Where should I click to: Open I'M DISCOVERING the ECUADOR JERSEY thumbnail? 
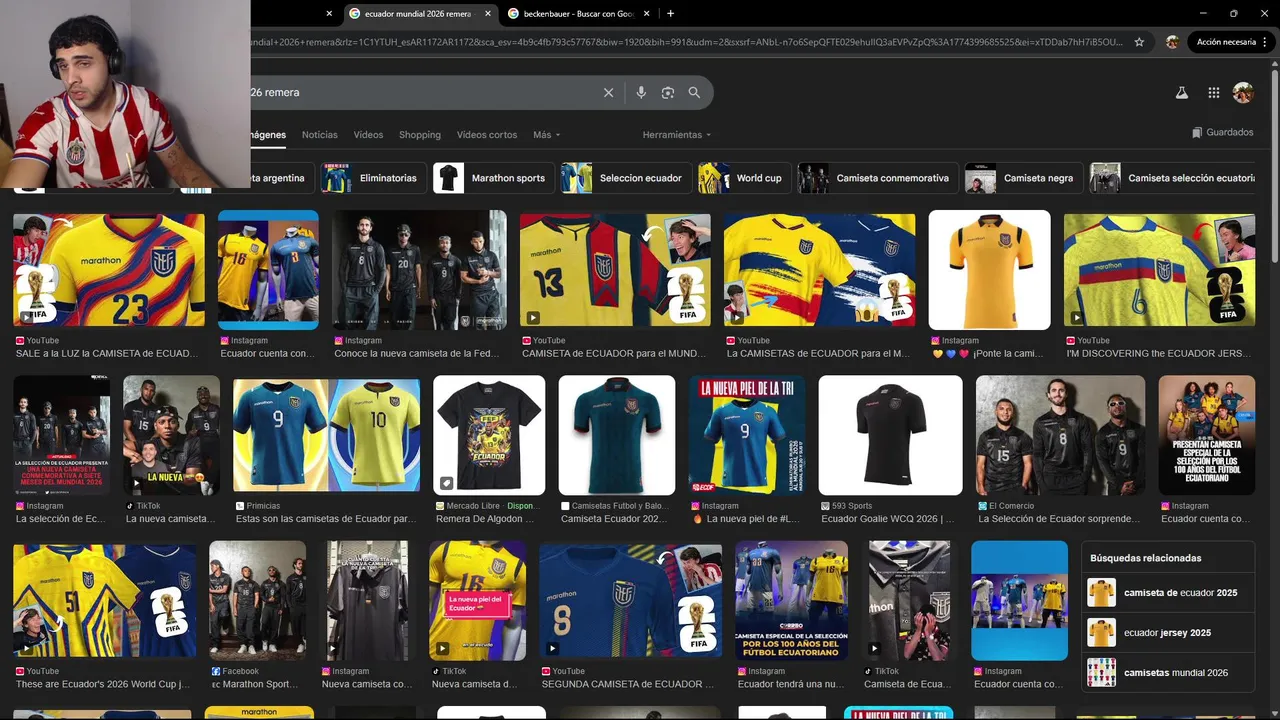[1159, 269]
